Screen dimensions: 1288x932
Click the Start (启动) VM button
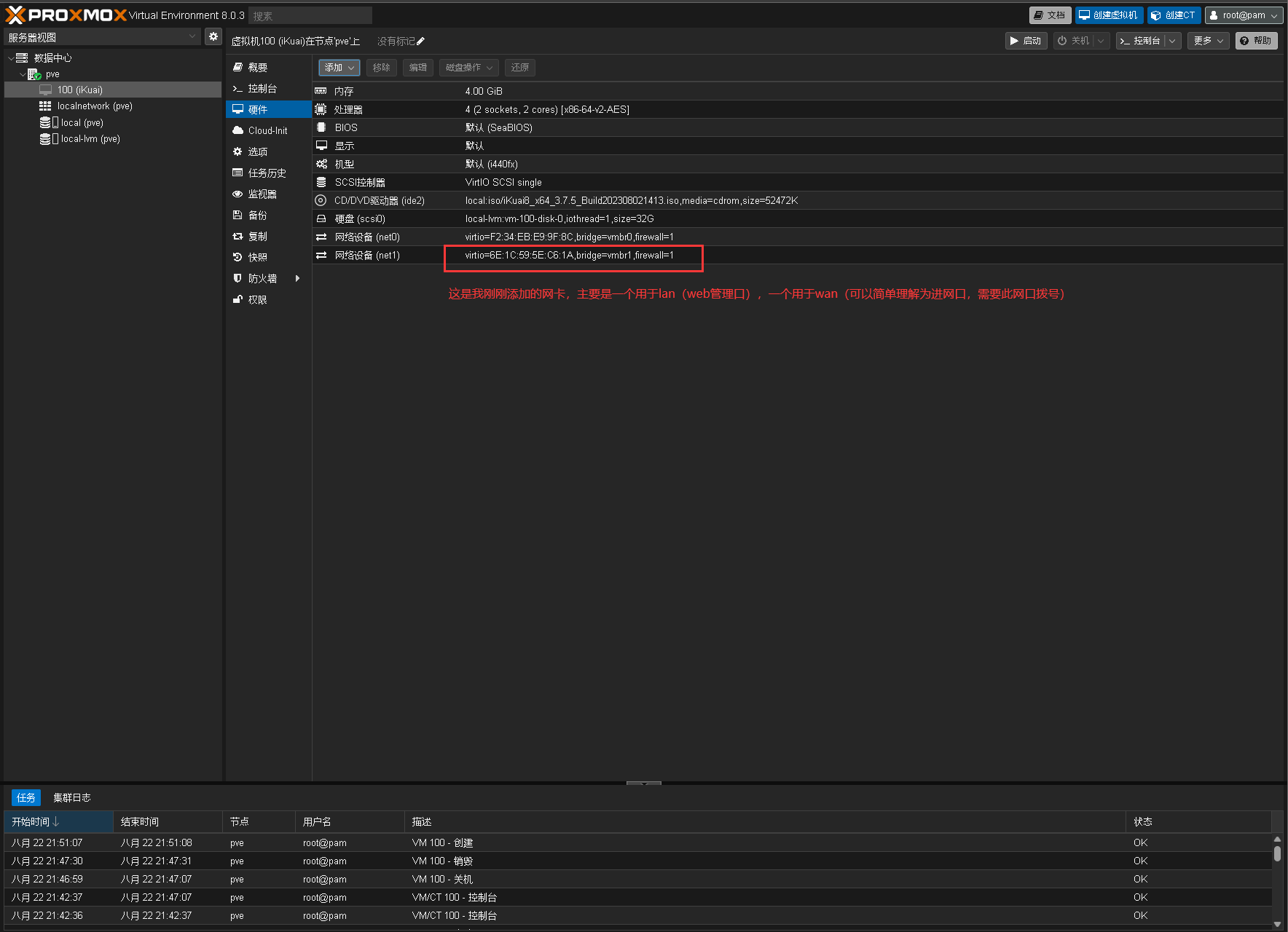[x=1026, y=41]
